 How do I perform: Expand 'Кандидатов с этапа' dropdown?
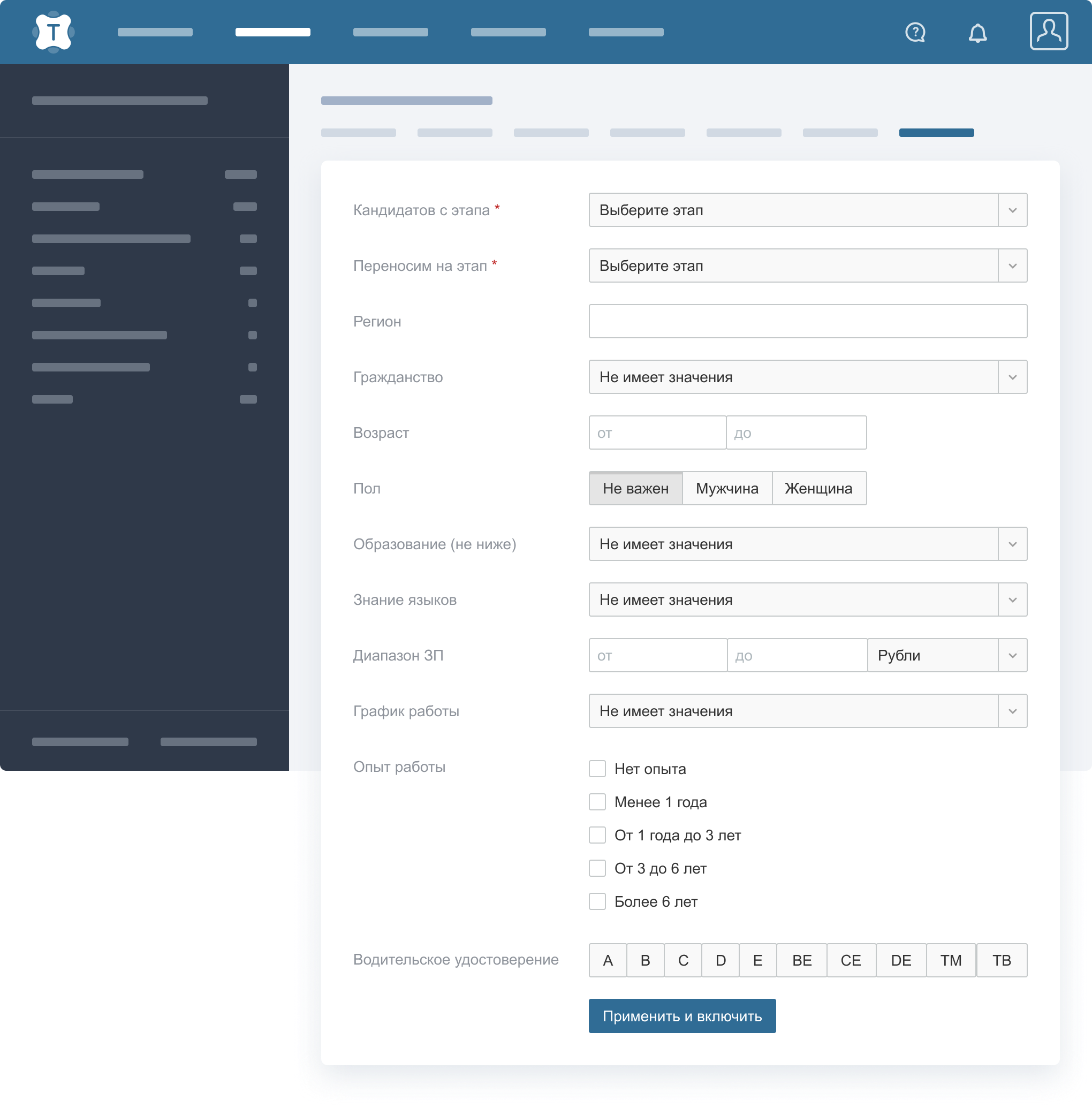click(807, 210)
